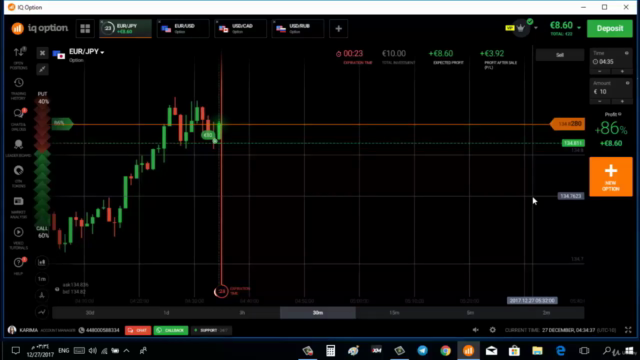Image resolution: width=640 pixels, height=360 pixels.
Task: Click the open position marker on candles
Action: [x=208, y=135]
